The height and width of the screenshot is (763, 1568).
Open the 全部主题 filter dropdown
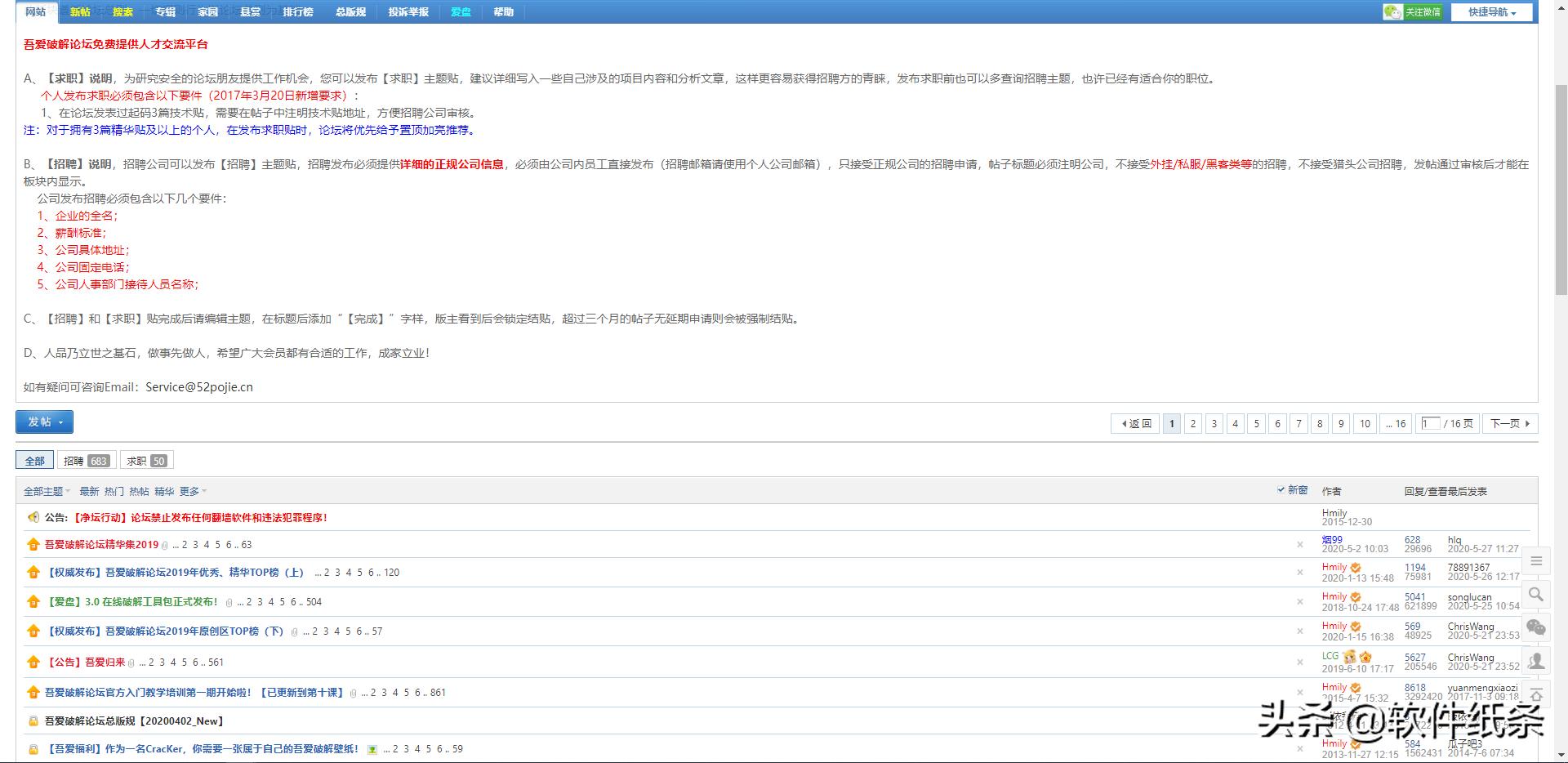(47, 491)
